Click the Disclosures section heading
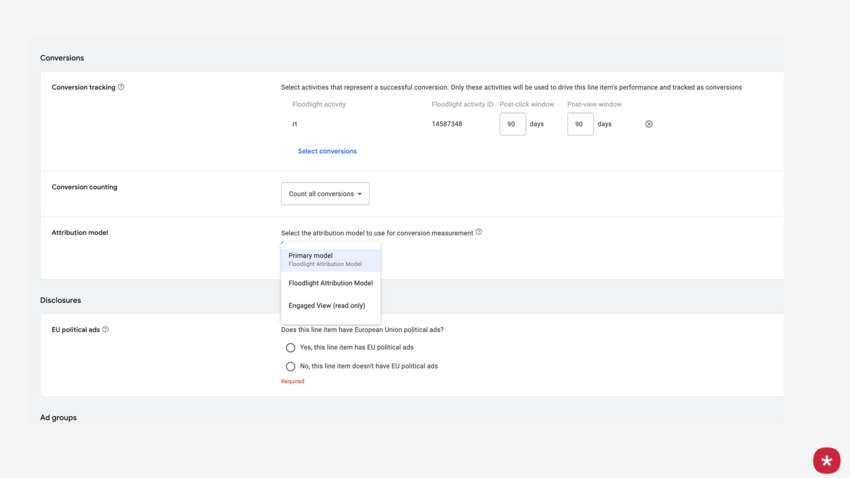 61,300
